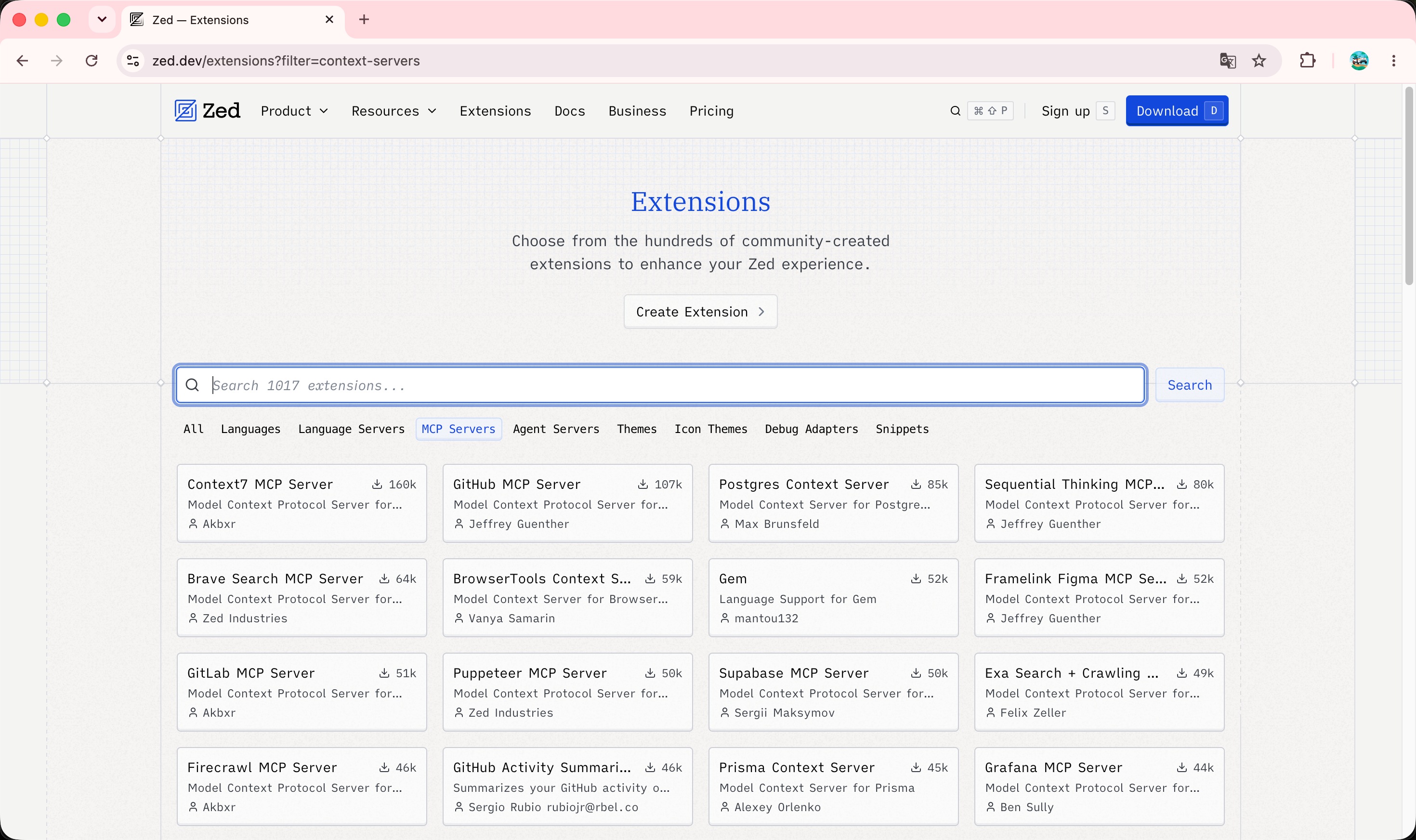The height and width of the screenshot is (840, 1416).
Task: Open the GitHub Activity Summarizer card
Action: 568,787
